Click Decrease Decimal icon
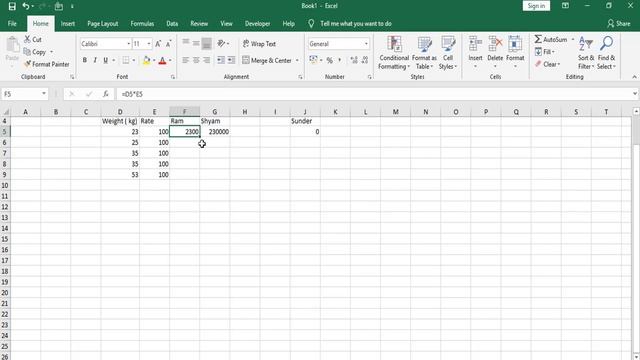Image resolution: width=640 pixels, height=360 pixels. click(x=365, y=60)
